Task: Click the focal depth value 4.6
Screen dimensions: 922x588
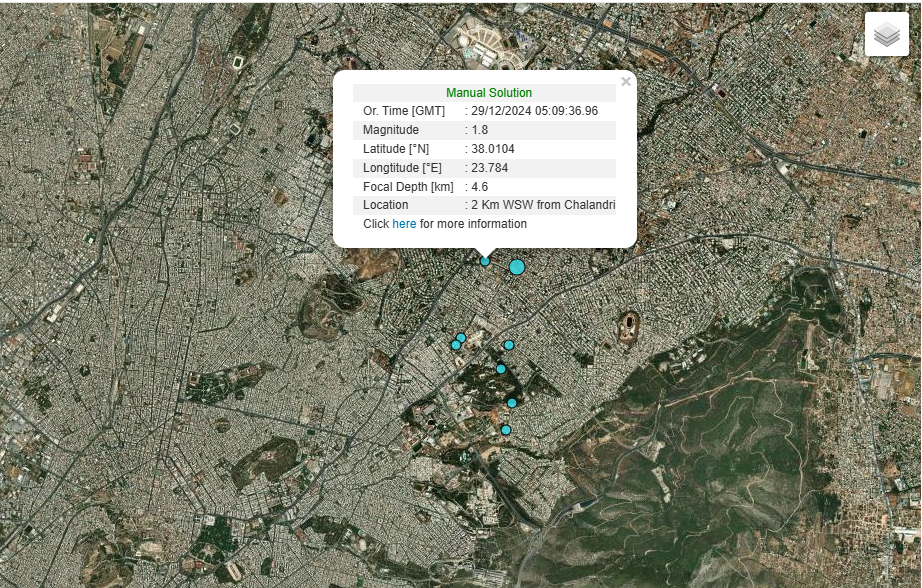Action: click(x=480, y=187)
